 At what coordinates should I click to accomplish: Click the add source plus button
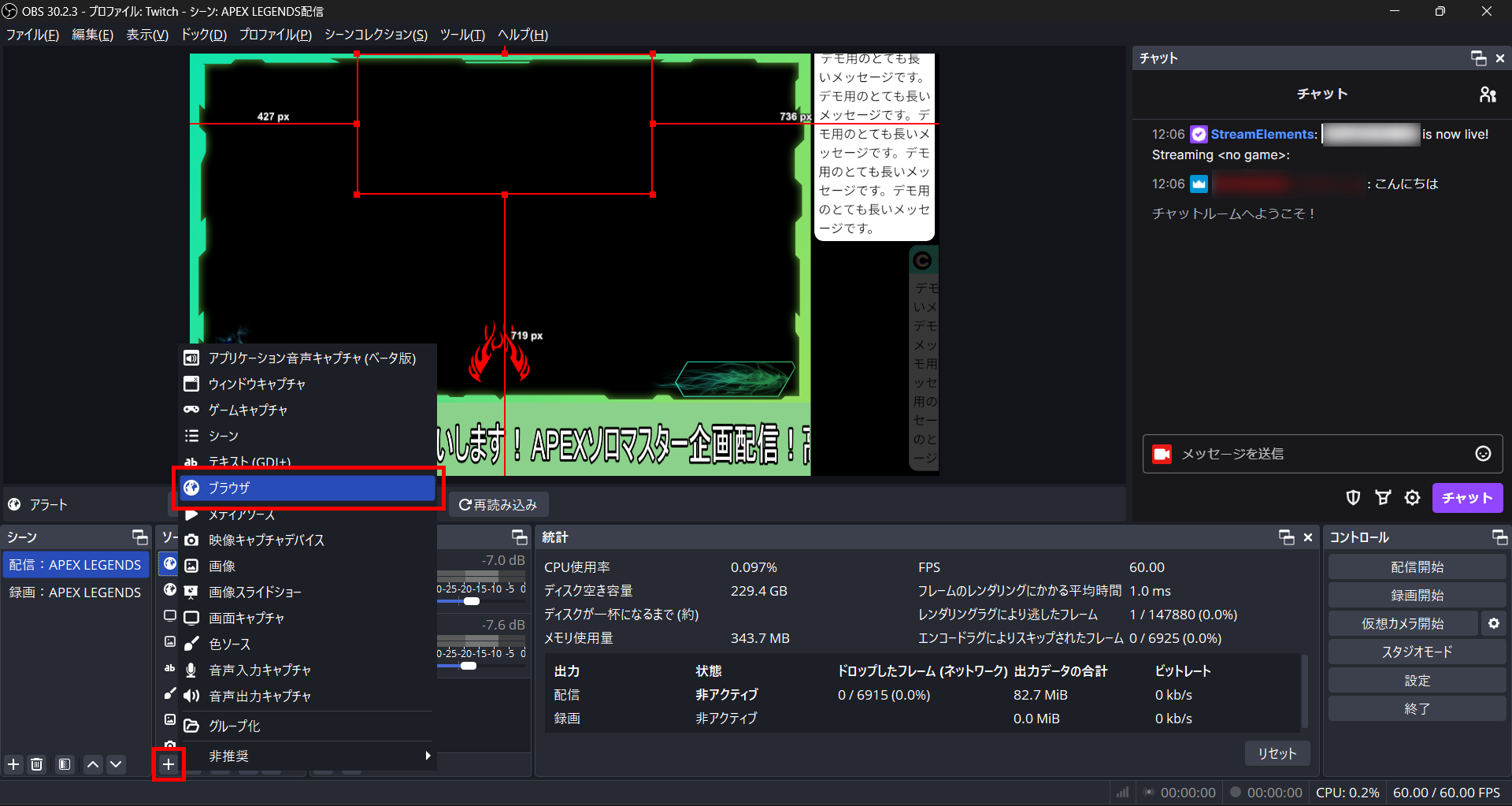click(169, 764)
